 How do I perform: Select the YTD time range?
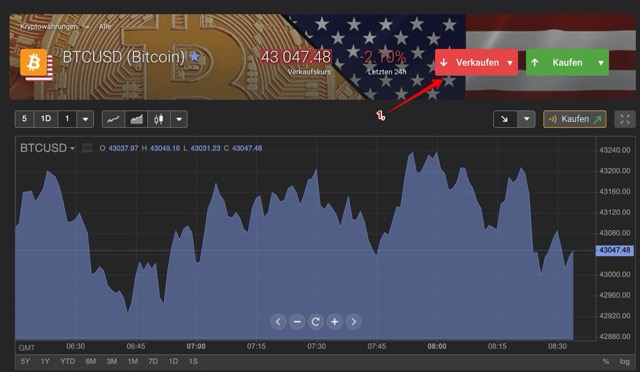[x=67, y=361]
